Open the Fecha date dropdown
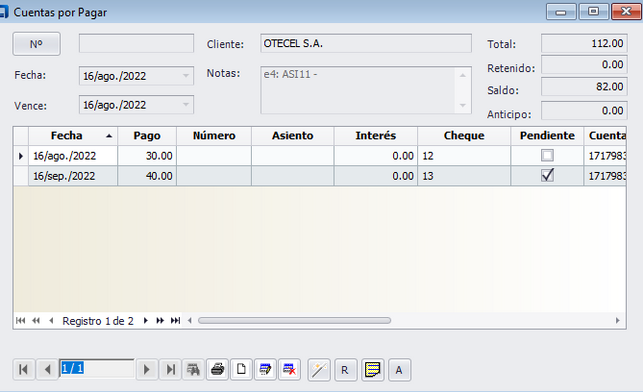Screen dimensions: 643x392 186,76
